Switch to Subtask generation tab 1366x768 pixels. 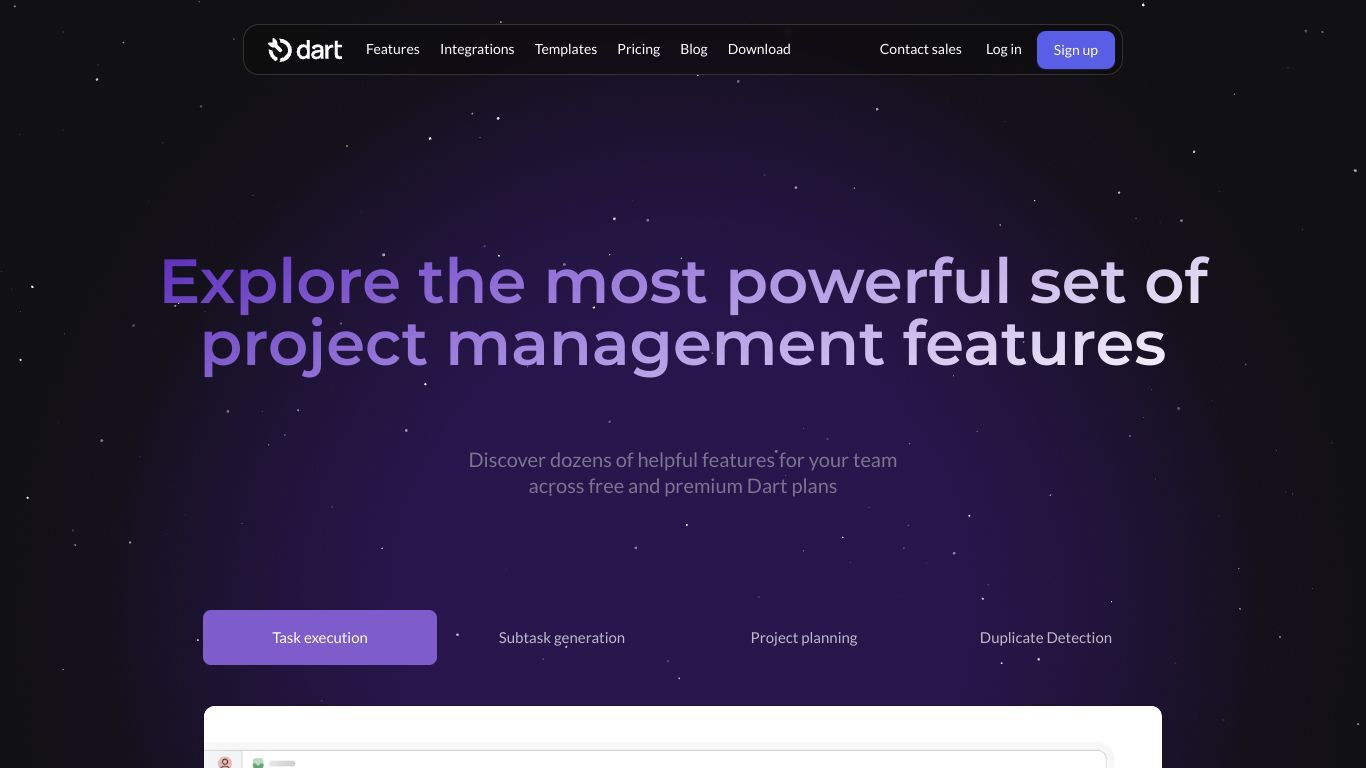tap(562, 637)
